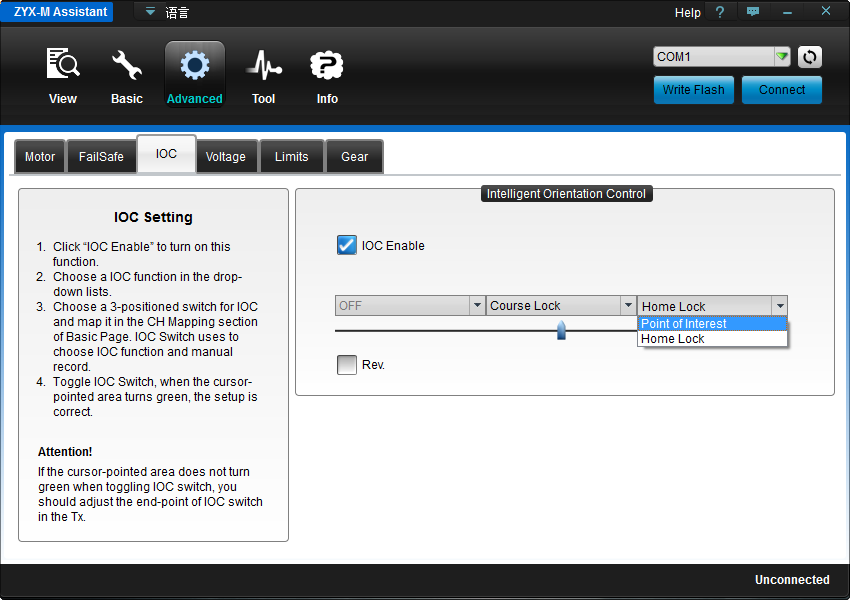Refresh the COM port list
Image resolution: width=850 pixels, height=600 pixels.
[809, 57]
